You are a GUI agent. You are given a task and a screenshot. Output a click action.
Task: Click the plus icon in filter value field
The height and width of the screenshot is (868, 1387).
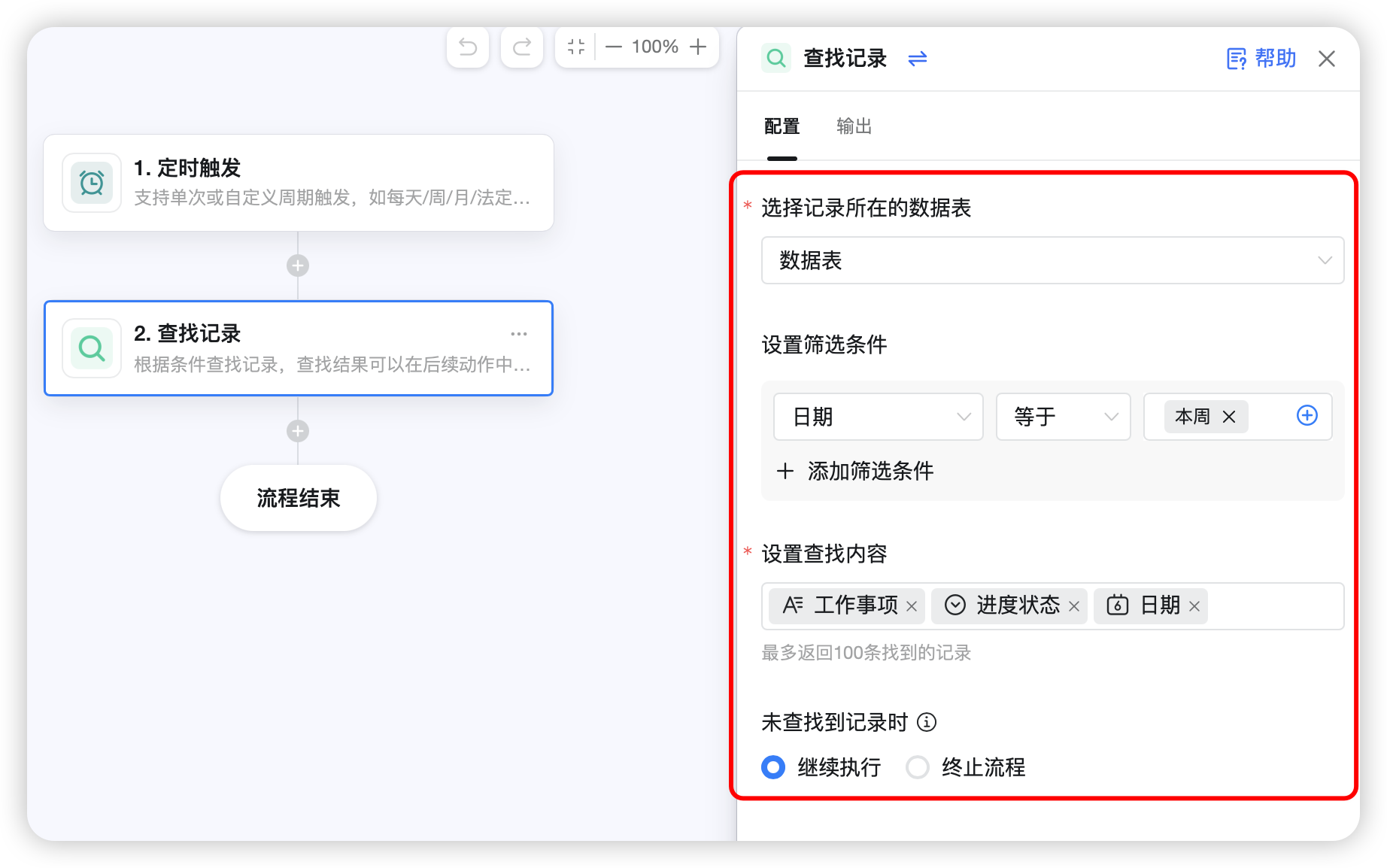pyautogui.click(x=1307, y=415)
